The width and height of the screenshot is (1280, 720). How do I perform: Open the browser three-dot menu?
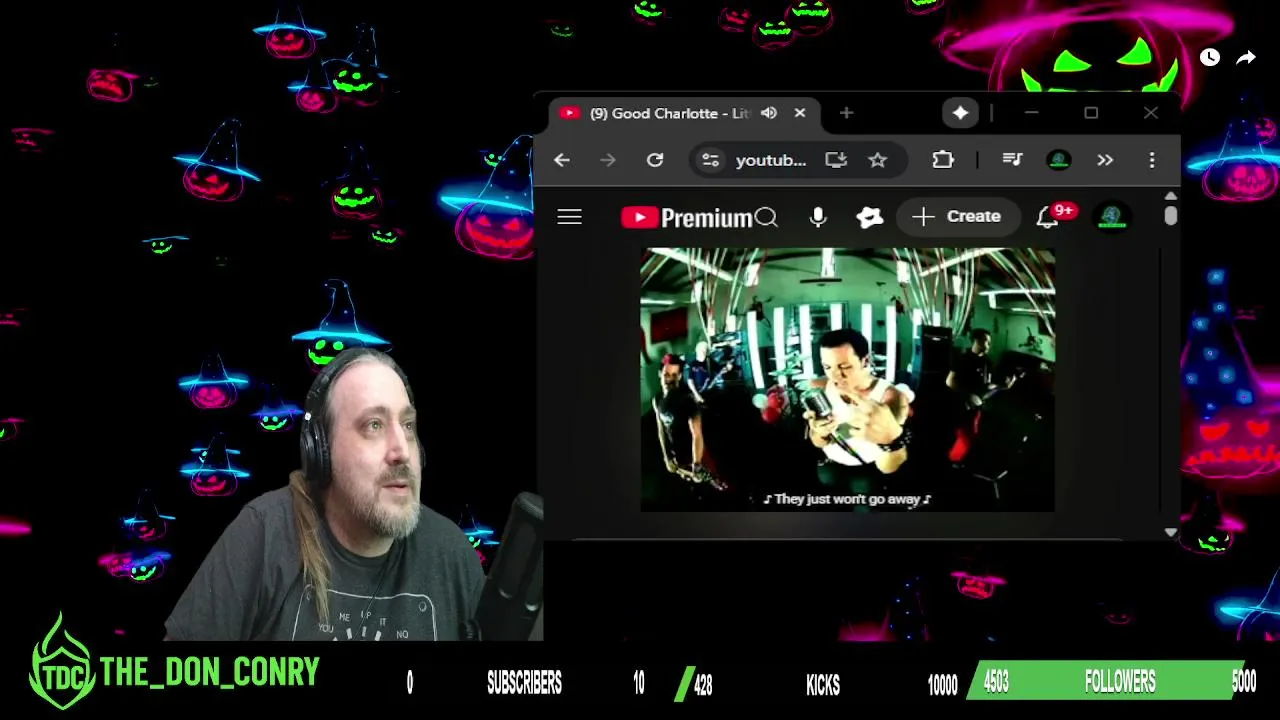click(1152, 160)
